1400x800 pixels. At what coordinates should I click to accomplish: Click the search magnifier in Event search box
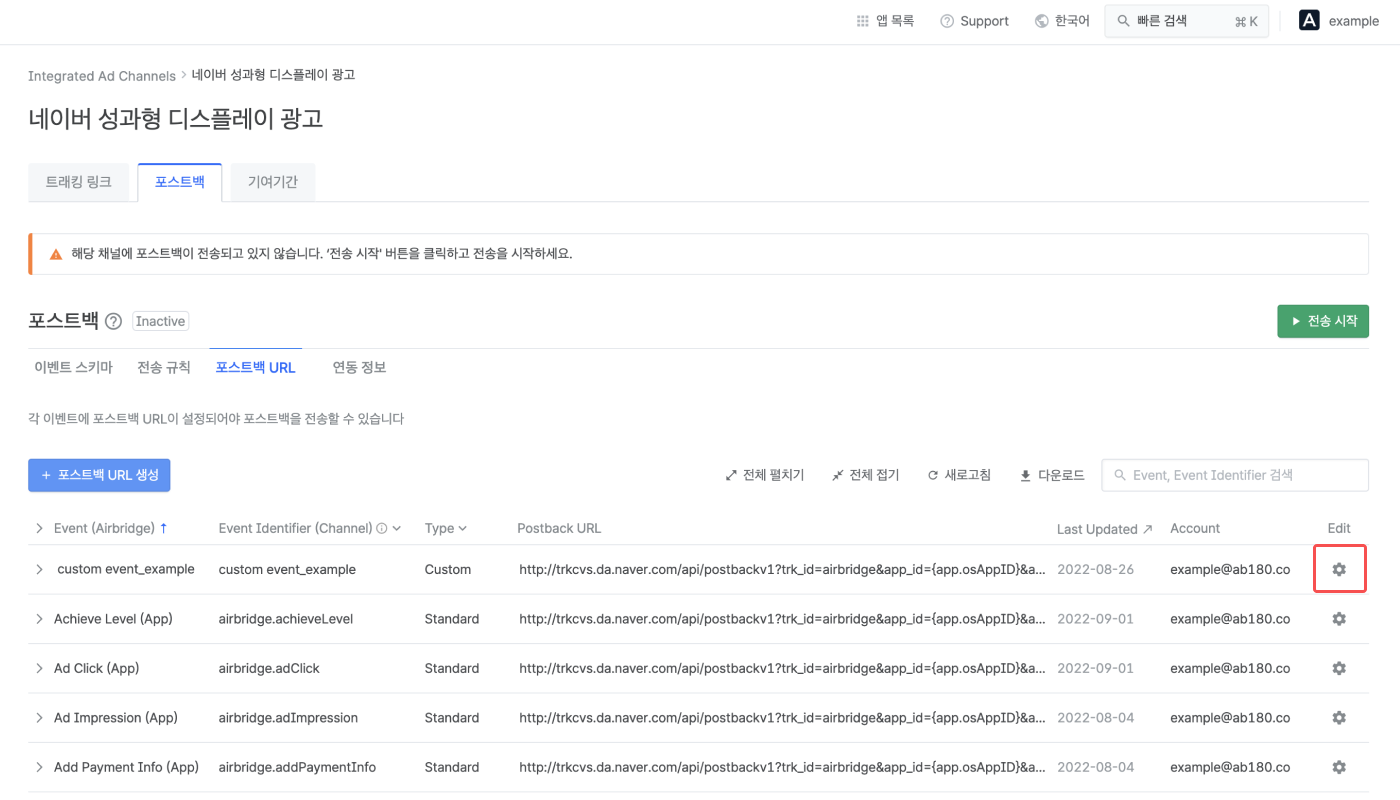[1120, 475]
